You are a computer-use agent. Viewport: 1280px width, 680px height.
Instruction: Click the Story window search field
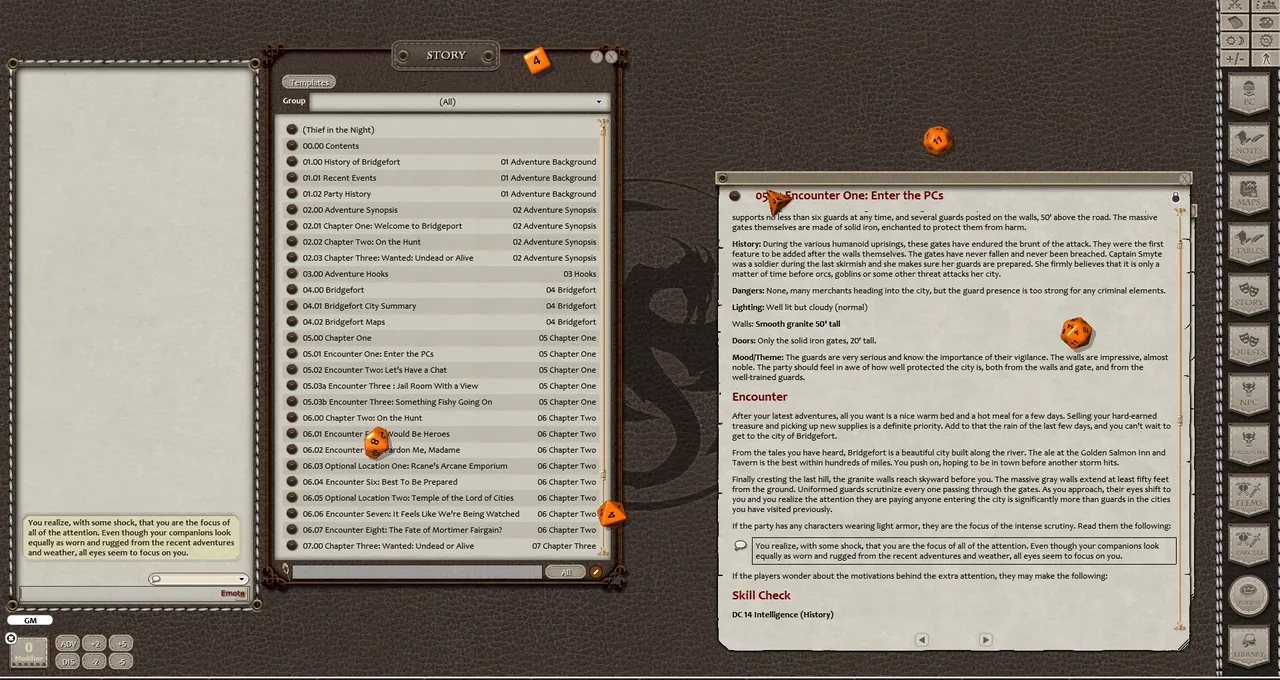417,572
